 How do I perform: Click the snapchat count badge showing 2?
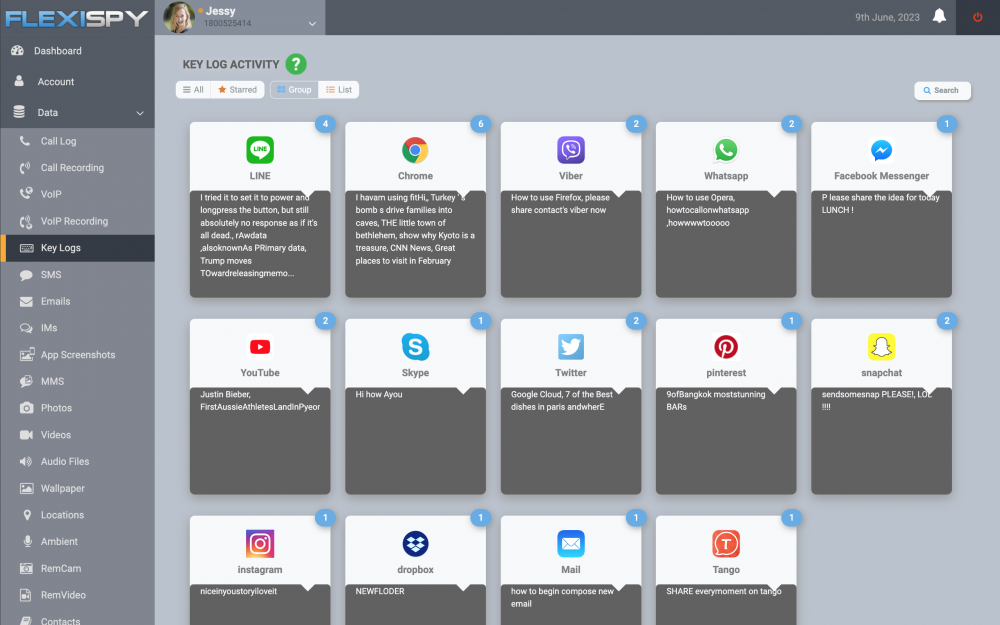click(x=947, y=321)
